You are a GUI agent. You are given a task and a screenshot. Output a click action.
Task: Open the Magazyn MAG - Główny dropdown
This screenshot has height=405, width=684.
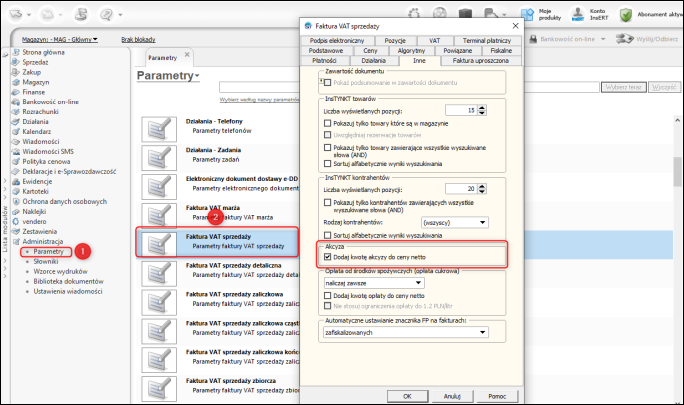click(x=60, y=39)
